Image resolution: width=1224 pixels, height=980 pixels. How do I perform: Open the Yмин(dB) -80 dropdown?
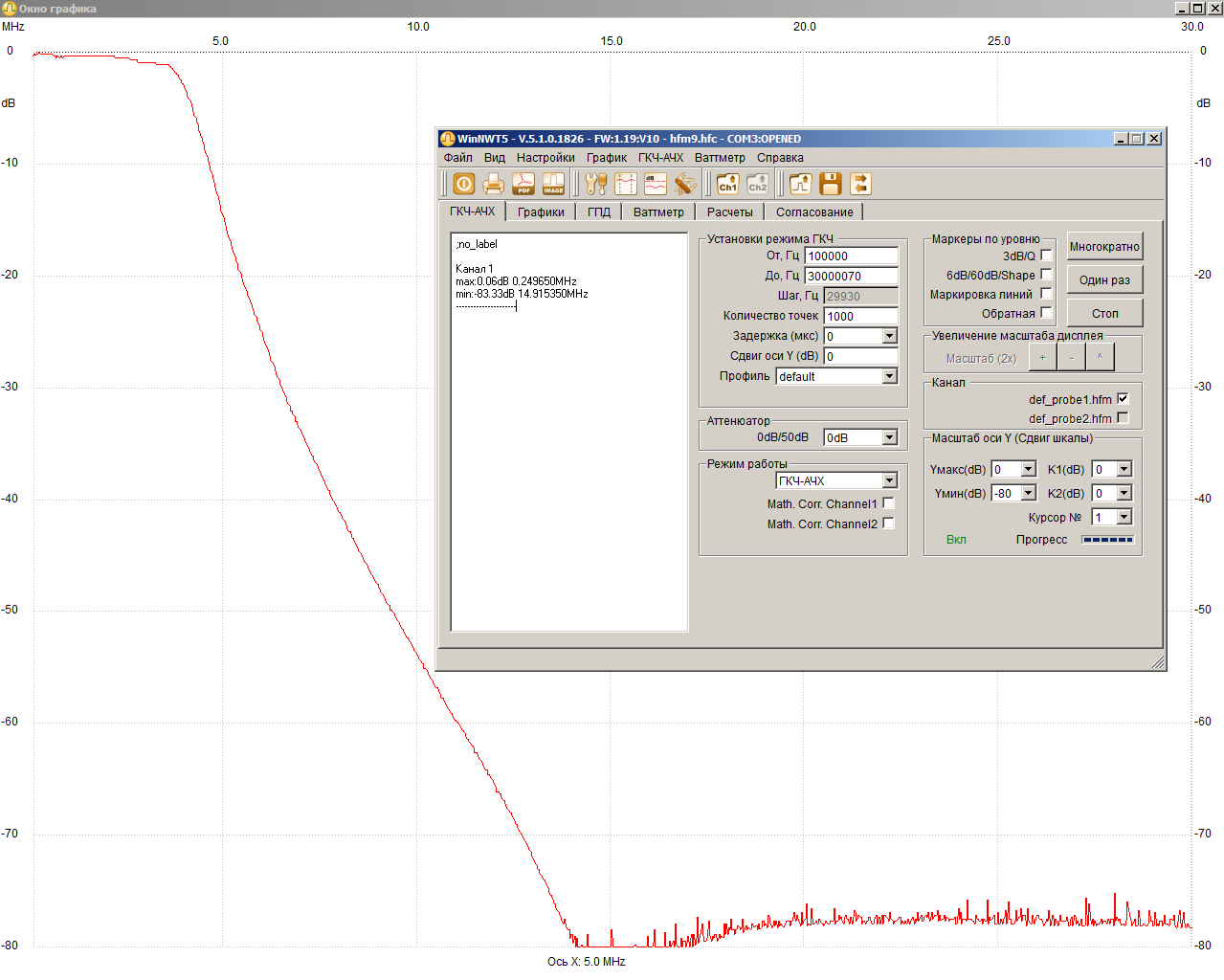point(1028,493)
